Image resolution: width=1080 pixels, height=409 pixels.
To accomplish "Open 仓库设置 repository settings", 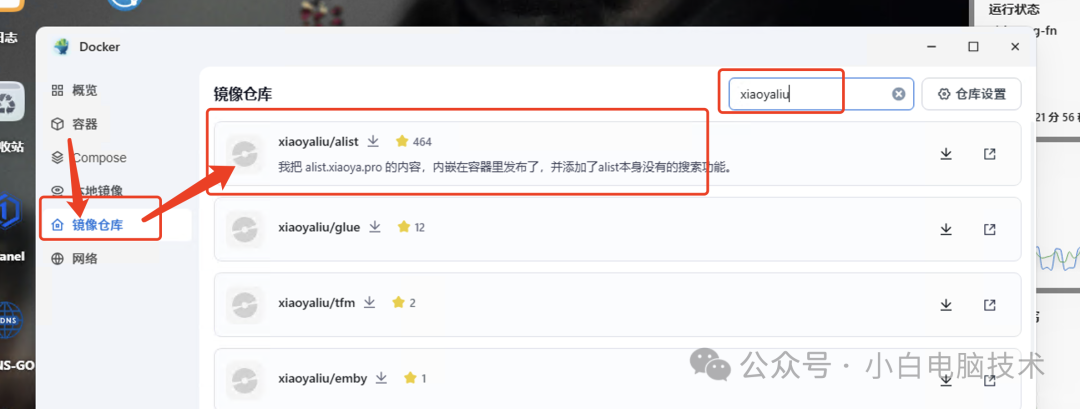I will pos(972,94).
